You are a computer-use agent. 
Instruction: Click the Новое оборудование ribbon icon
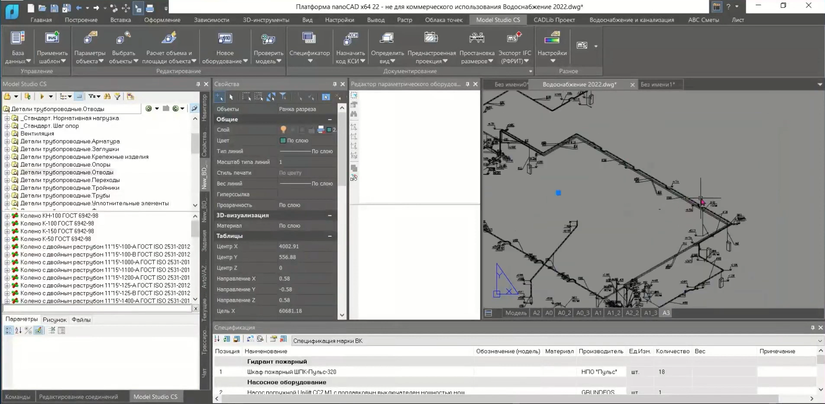[x=225, y=38]
